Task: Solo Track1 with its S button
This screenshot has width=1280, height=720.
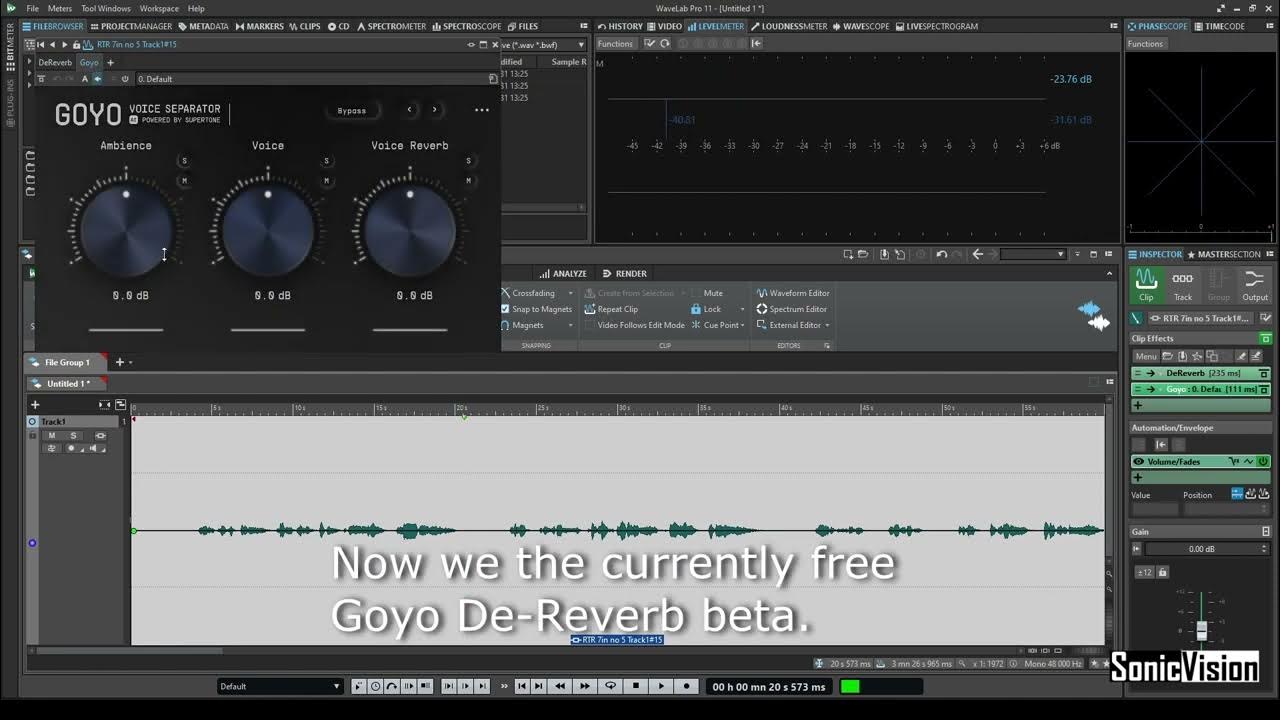Action: [72, 436]
